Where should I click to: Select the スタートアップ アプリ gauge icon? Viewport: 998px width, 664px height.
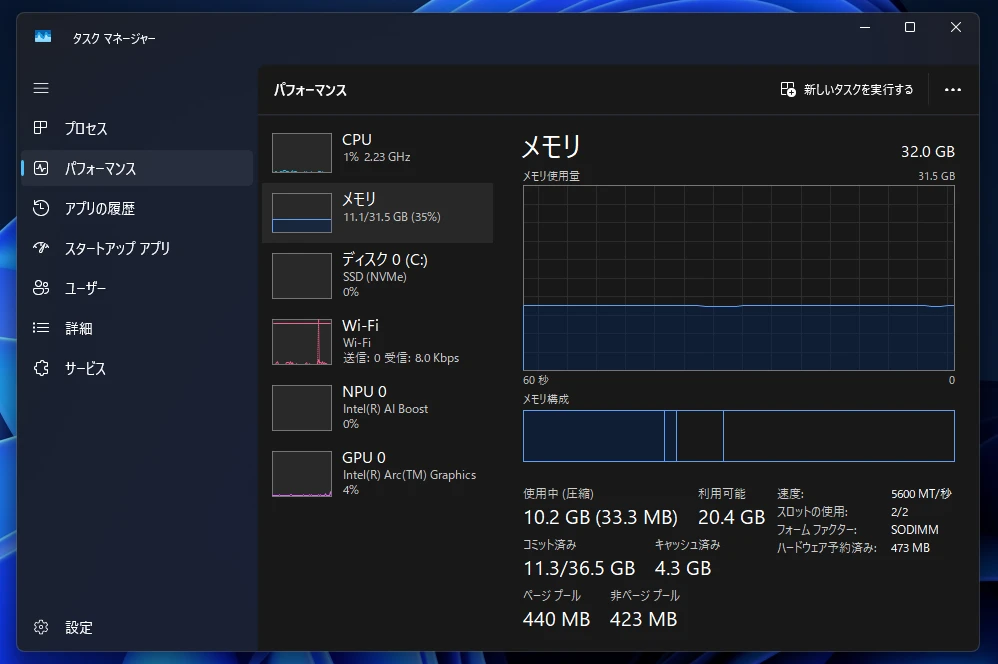(x=41, y=248)
